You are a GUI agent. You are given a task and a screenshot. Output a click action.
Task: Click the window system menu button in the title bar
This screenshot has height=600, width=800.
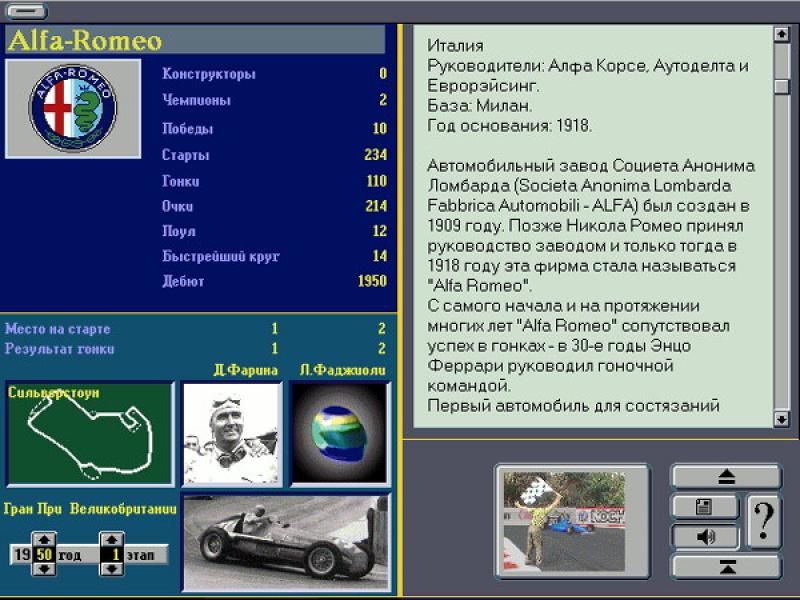[27, 12]
